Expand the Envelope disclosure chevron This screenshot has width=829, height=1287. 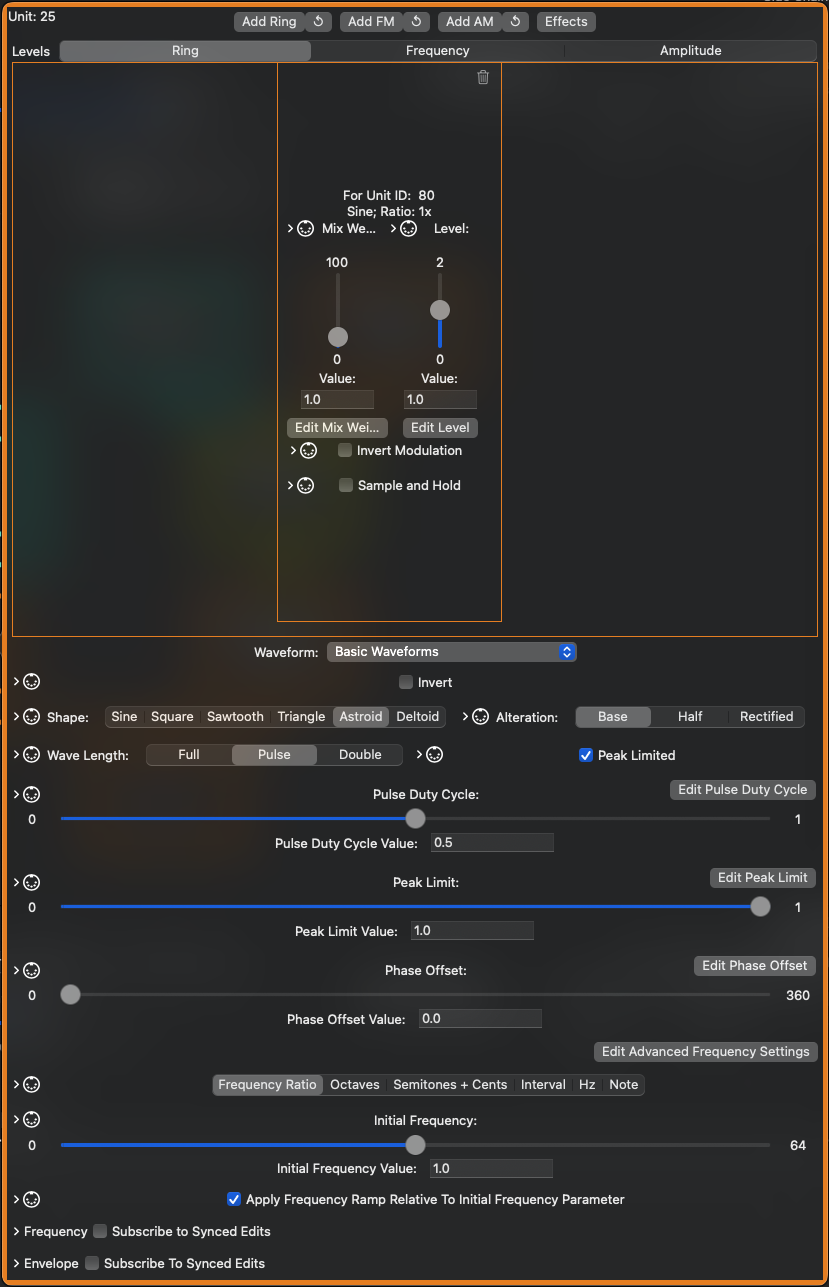click(17, 1263)
